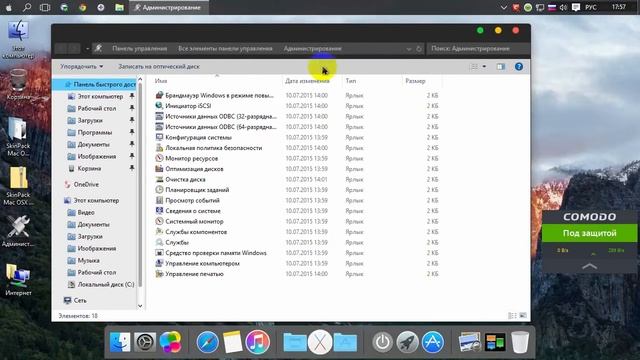Click the Поиск: Администрирование search field
Screen dimensions: 640x360
click(x=478, y=49)
